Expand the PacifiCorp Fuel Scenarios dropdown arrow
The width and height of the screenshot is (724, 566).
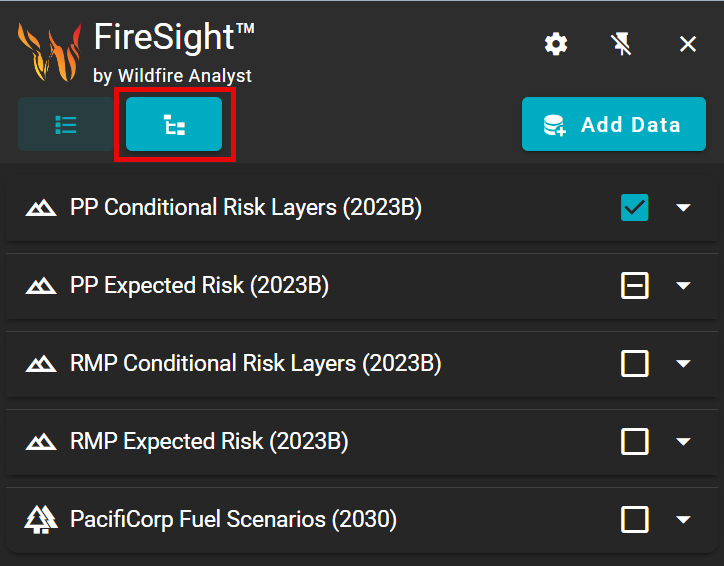pyautogui.click(x=684, y=520)
